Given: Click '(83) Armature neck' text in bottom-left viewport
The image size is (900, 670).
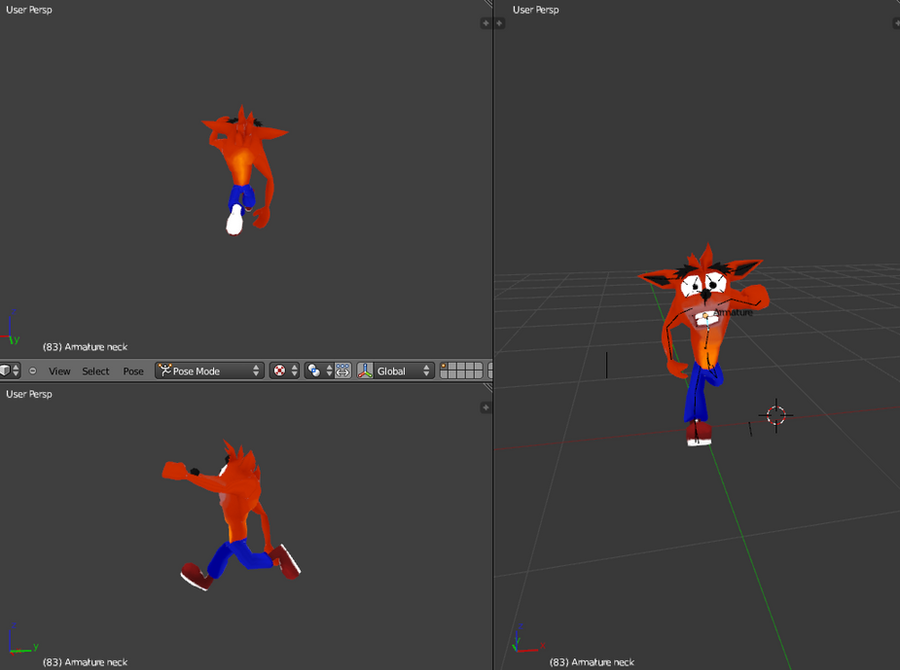Looking at the screenshot, I should tap(85, 662).
